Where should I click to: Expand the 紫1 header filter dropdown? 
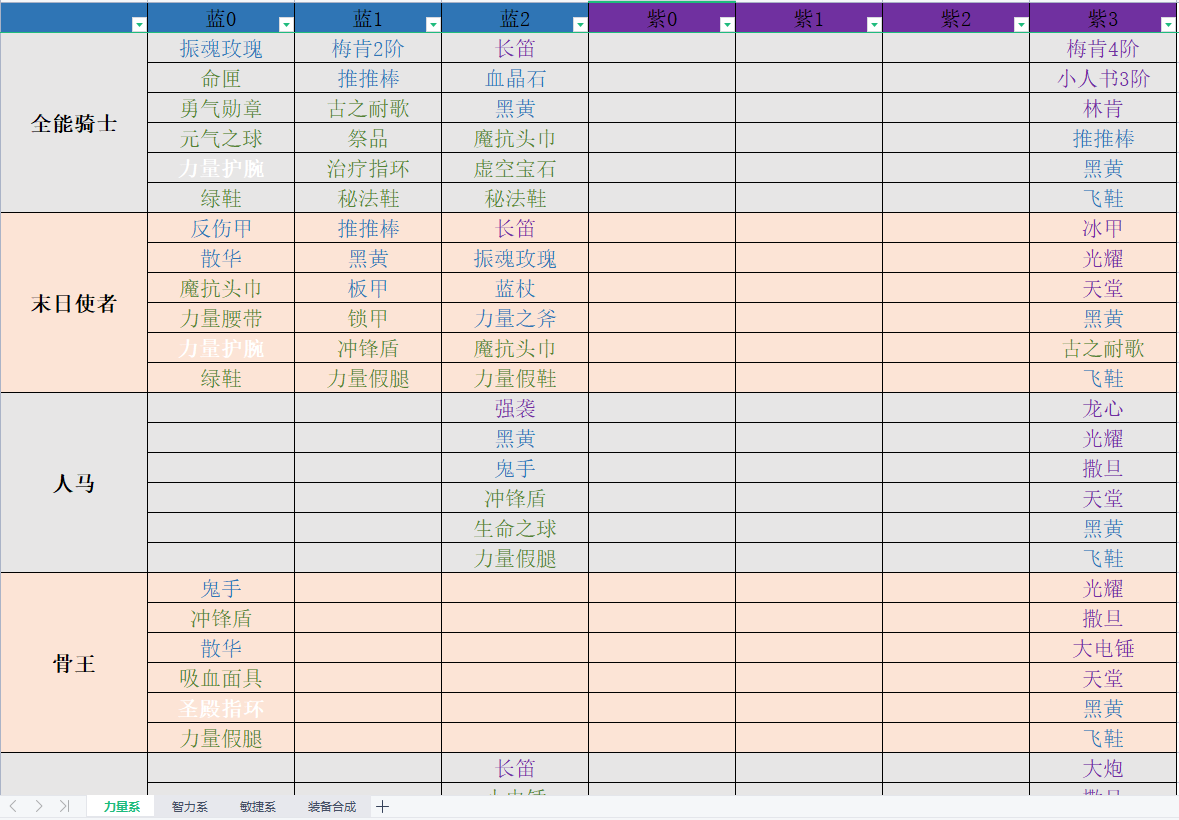tap(874, 24)
